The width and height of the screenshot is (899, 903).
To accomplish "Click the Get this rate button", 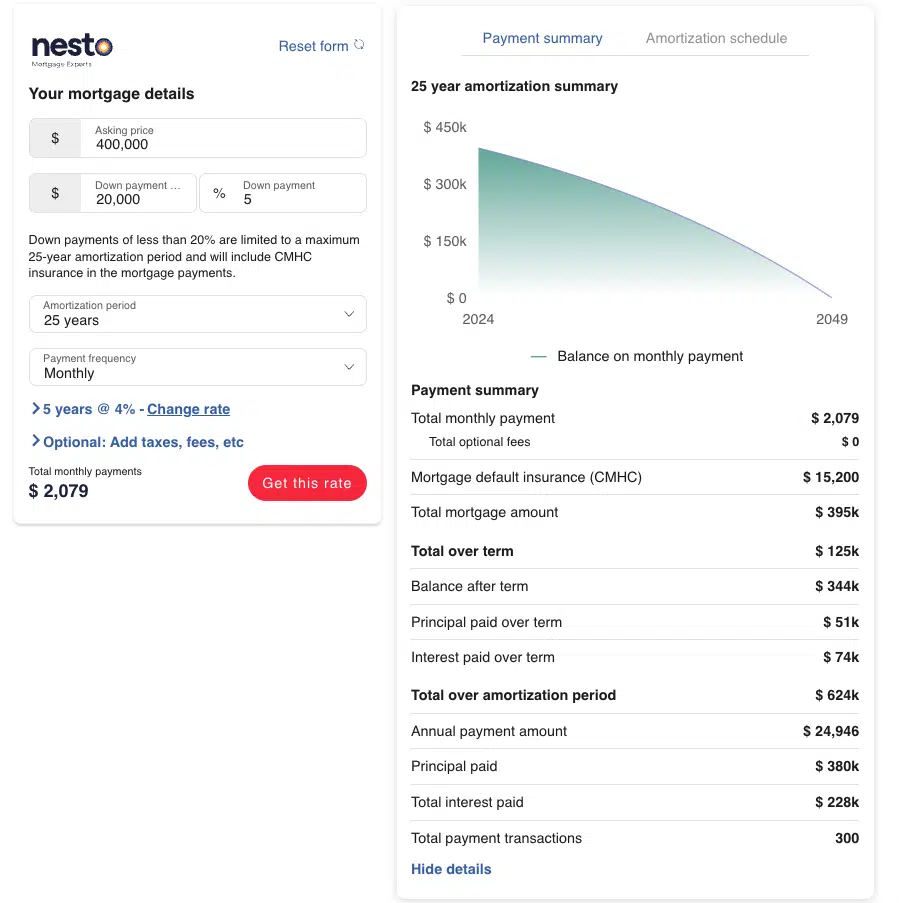I will (307, 483).
